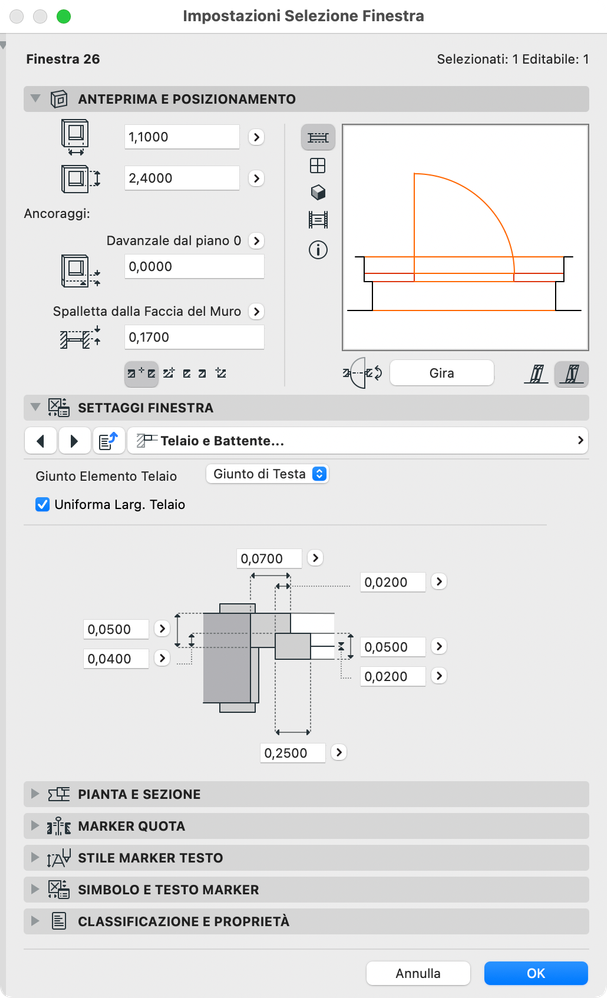Screen dimensions: 607x998
Task: Expand the Marker Quota panel
Action: (35, 826)
